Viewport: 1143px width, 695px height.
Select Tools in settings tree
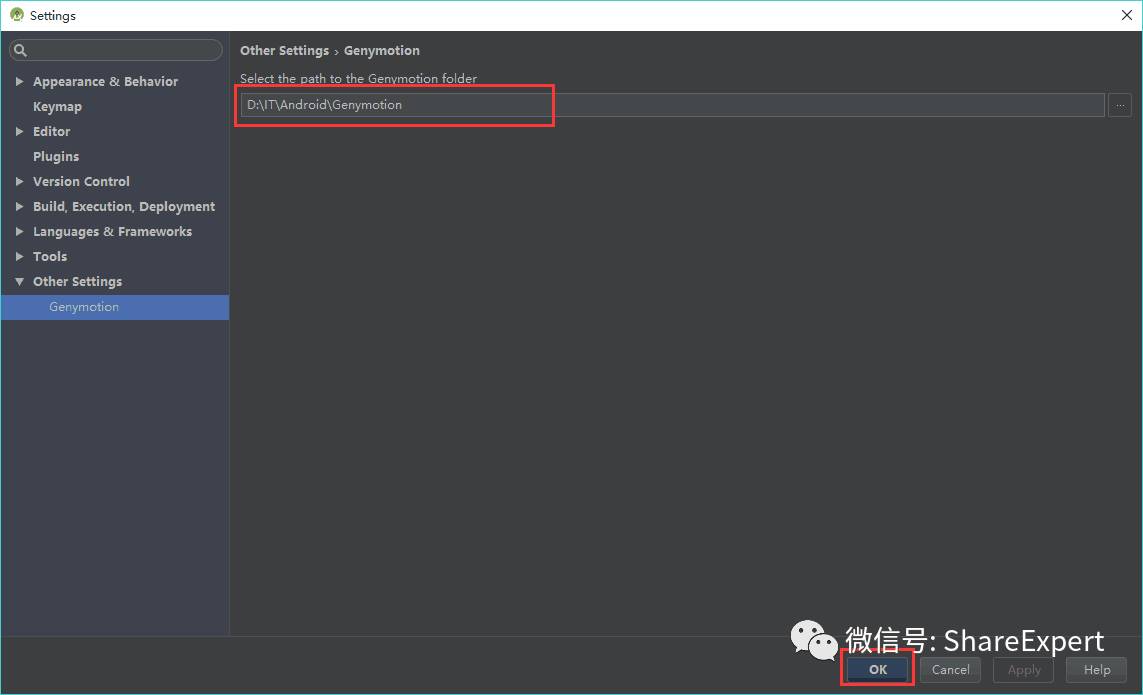click(x=50, y=257)
